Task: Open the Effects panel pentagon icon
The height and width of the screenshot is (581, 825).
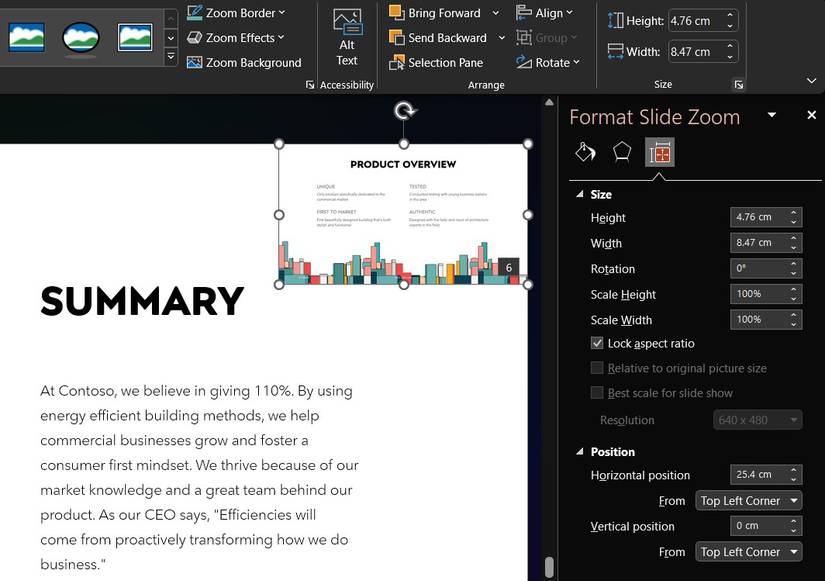Action: click(x=622, y=151)
